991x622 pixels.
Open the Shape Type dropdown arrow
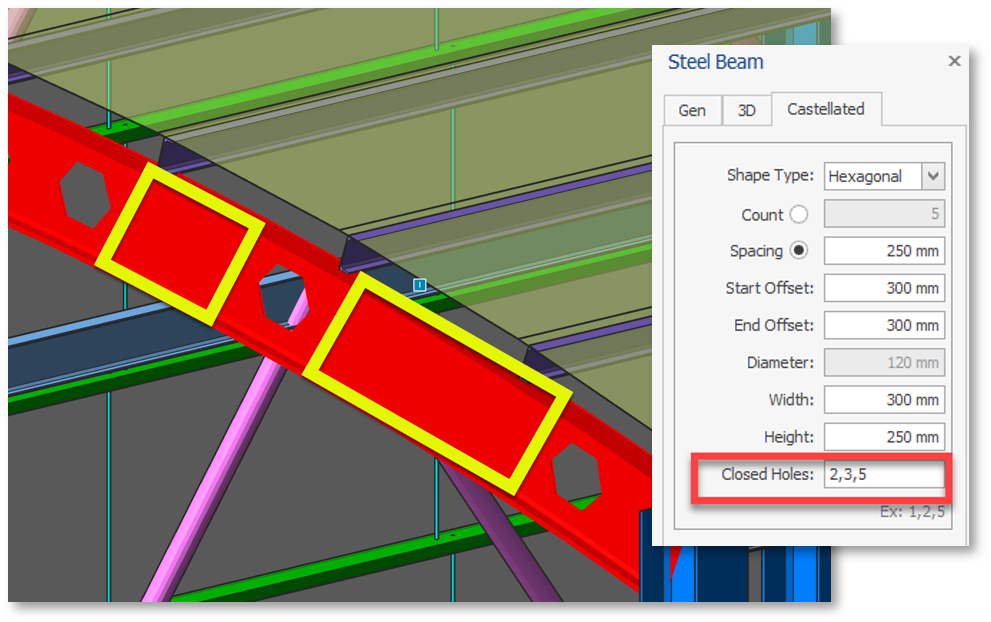(x=933, y=177)
